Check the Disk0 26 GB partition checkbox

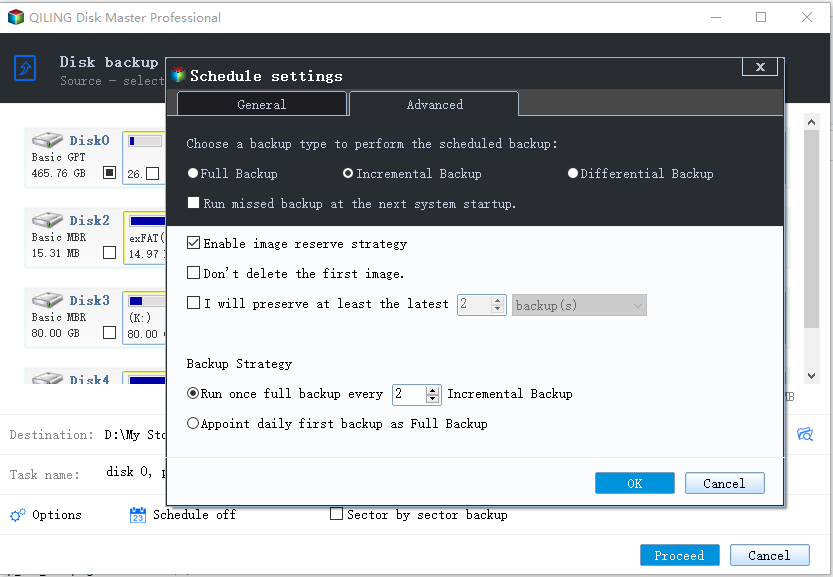coord(152,173)
